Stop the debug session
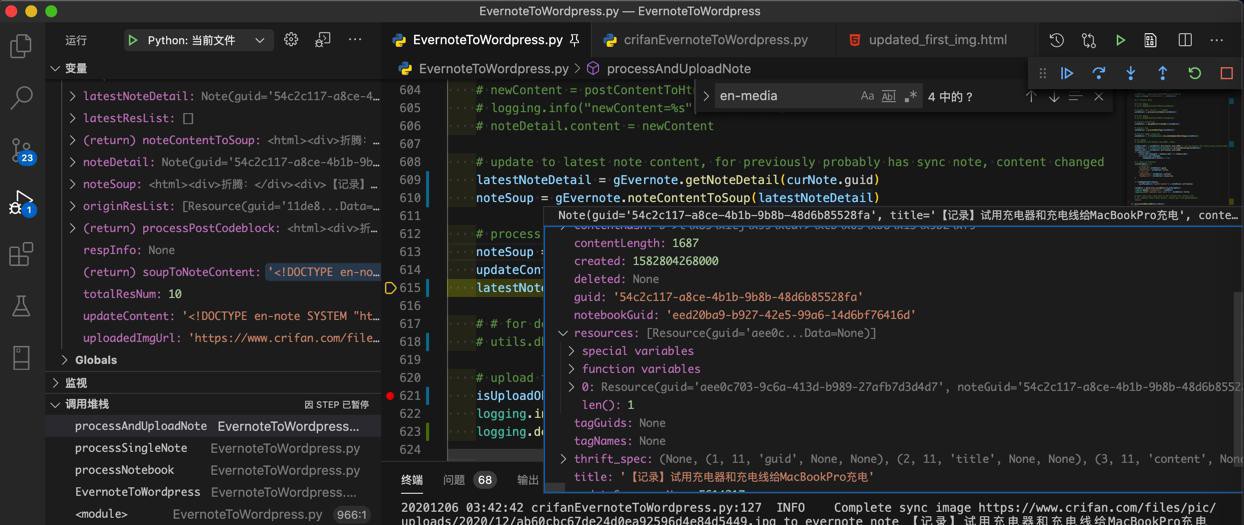This screenshot has width=1244, height=525. pos(1227,73)
